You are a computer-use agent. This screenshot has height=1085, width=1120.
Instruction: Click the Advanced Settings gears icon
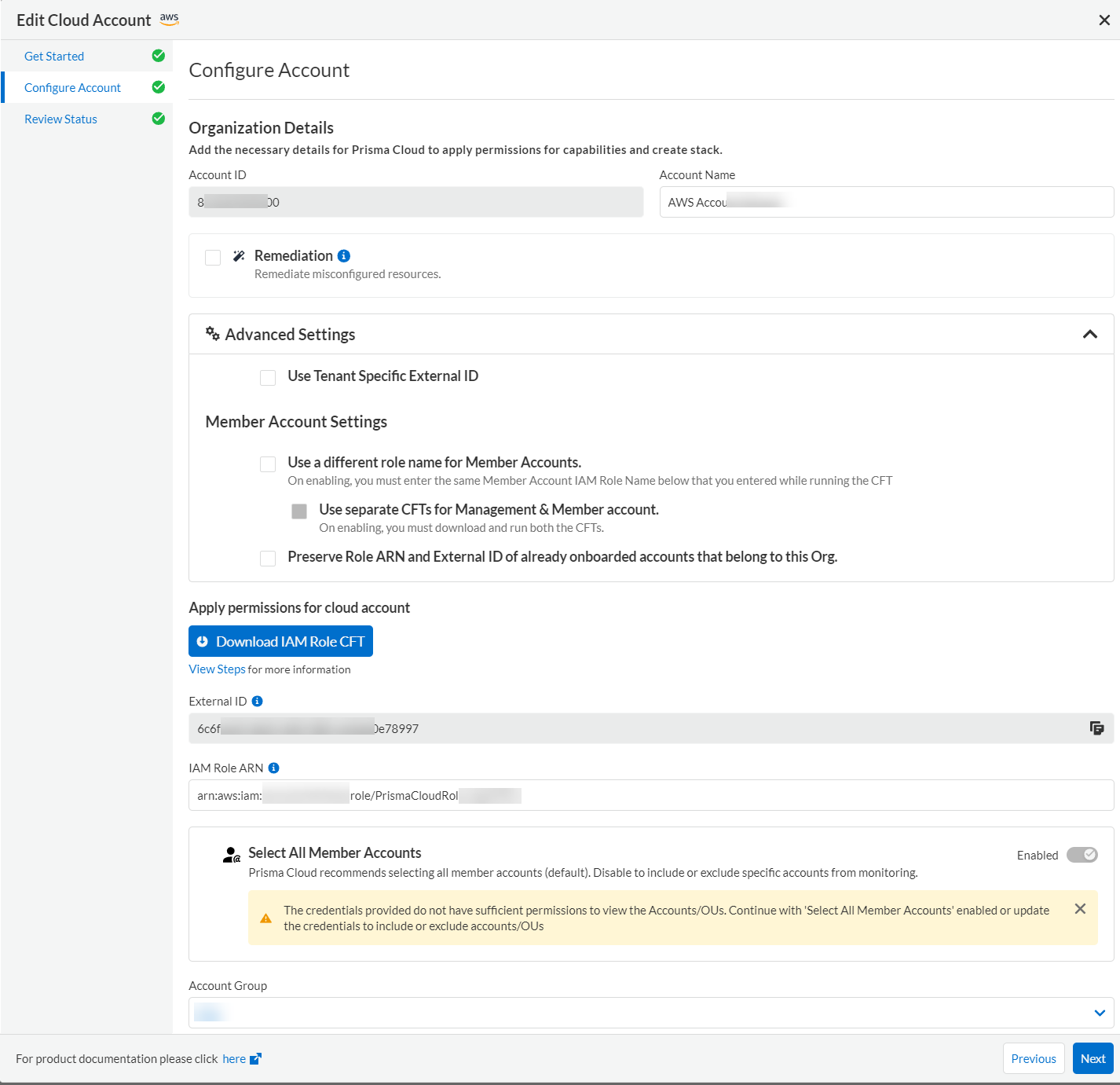tap(213, 333)
